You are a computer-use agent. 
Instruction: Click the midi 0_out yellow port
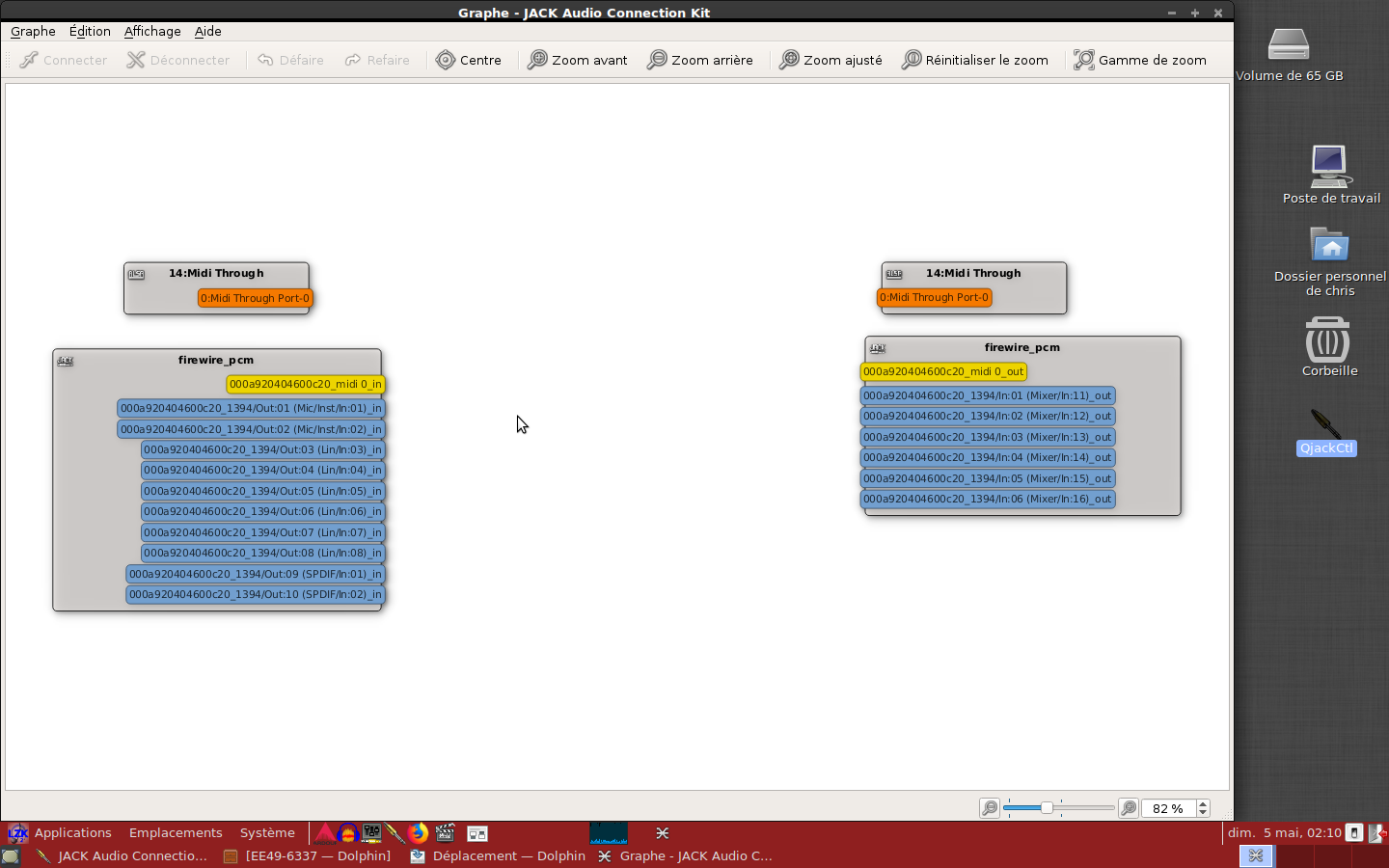(943, 371)
